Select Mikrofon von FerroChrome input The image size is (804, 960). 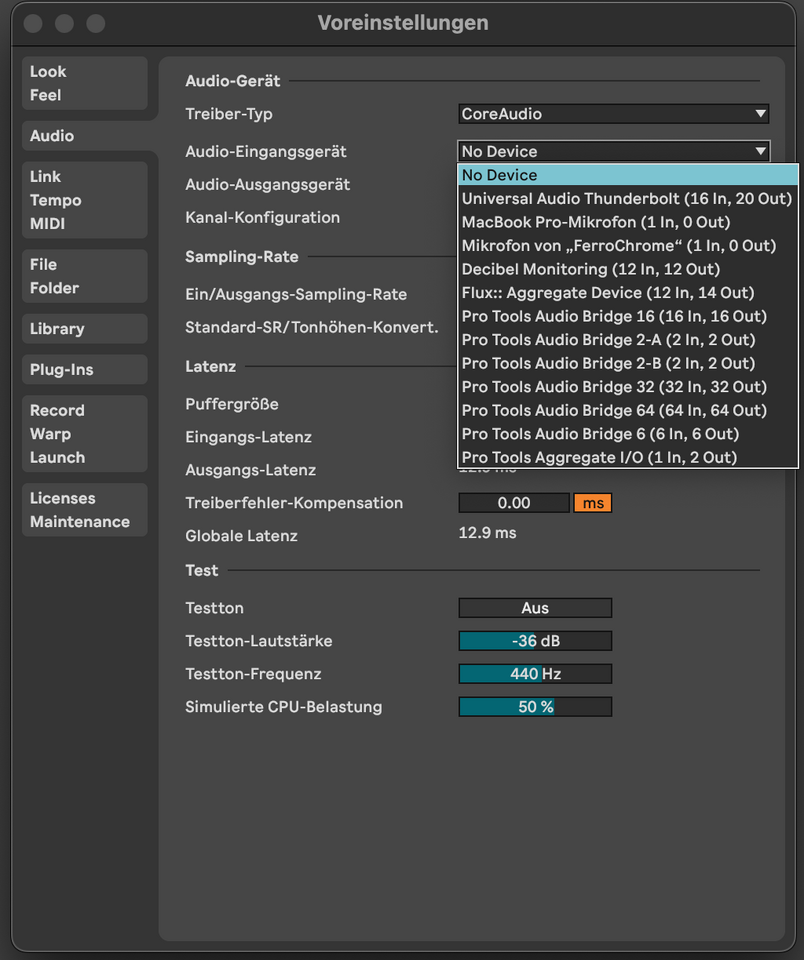click(x=628, y=246)
